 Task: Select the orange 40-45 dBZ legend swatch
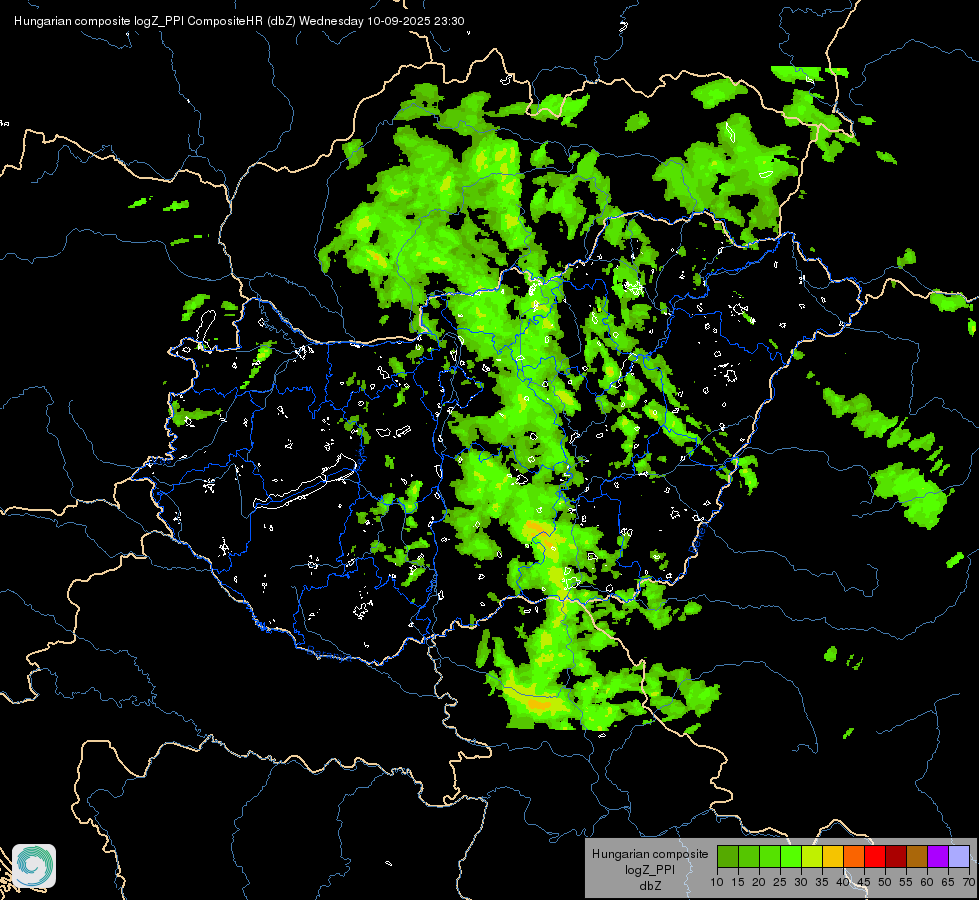click(x=854, y=856)
